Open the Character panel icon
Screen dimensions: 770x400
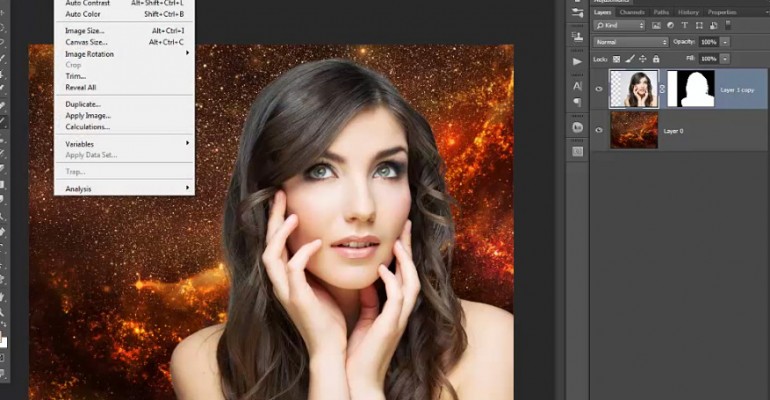click(578, 86)
